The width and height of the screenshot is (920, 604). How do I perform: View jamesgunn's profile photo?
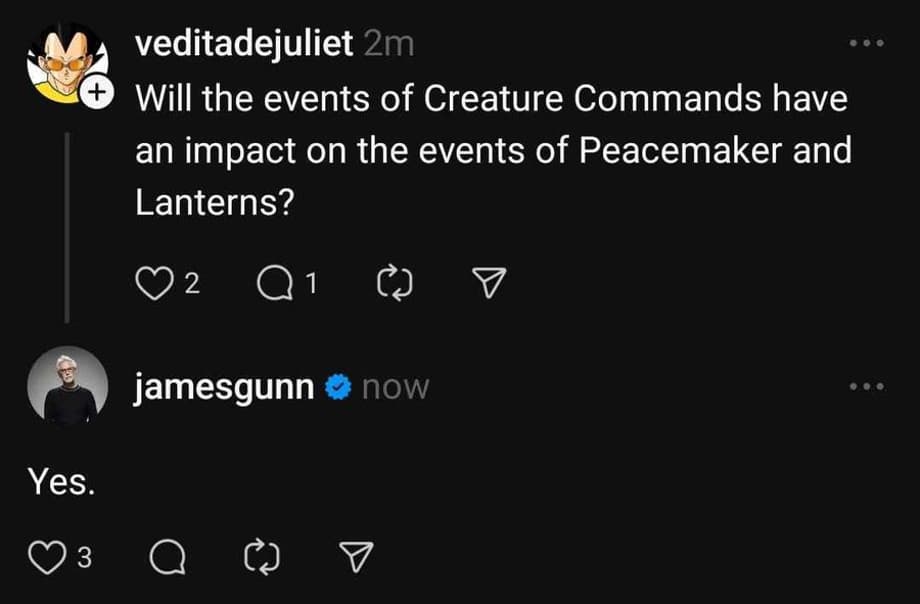pos(69,386)
